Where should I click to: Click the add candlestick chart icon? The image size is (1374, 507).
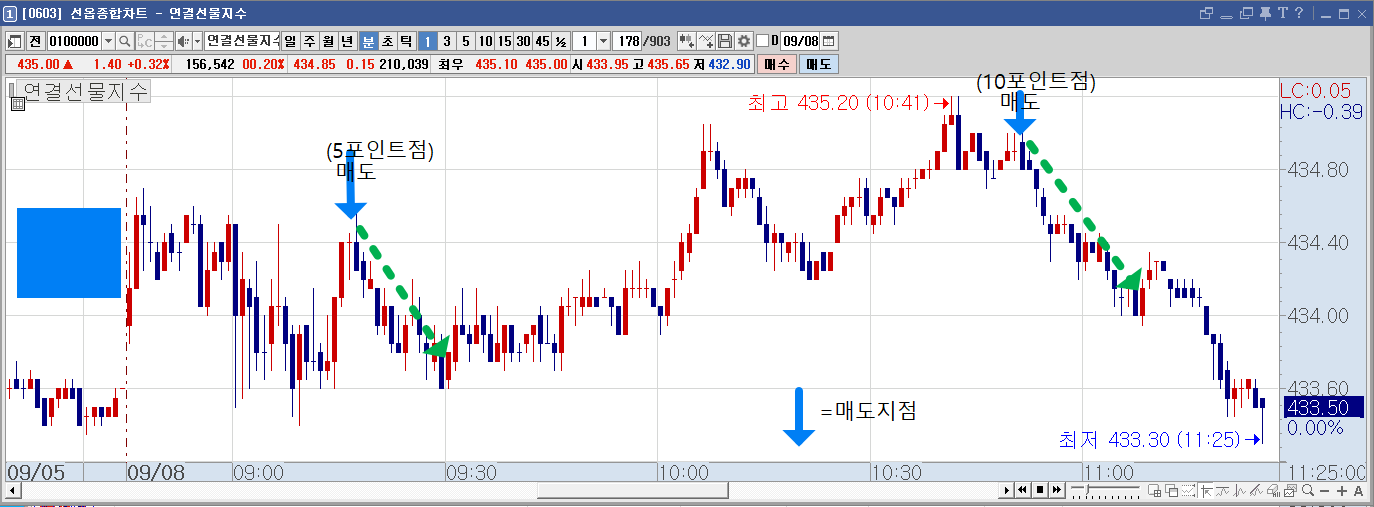(686, 41)
